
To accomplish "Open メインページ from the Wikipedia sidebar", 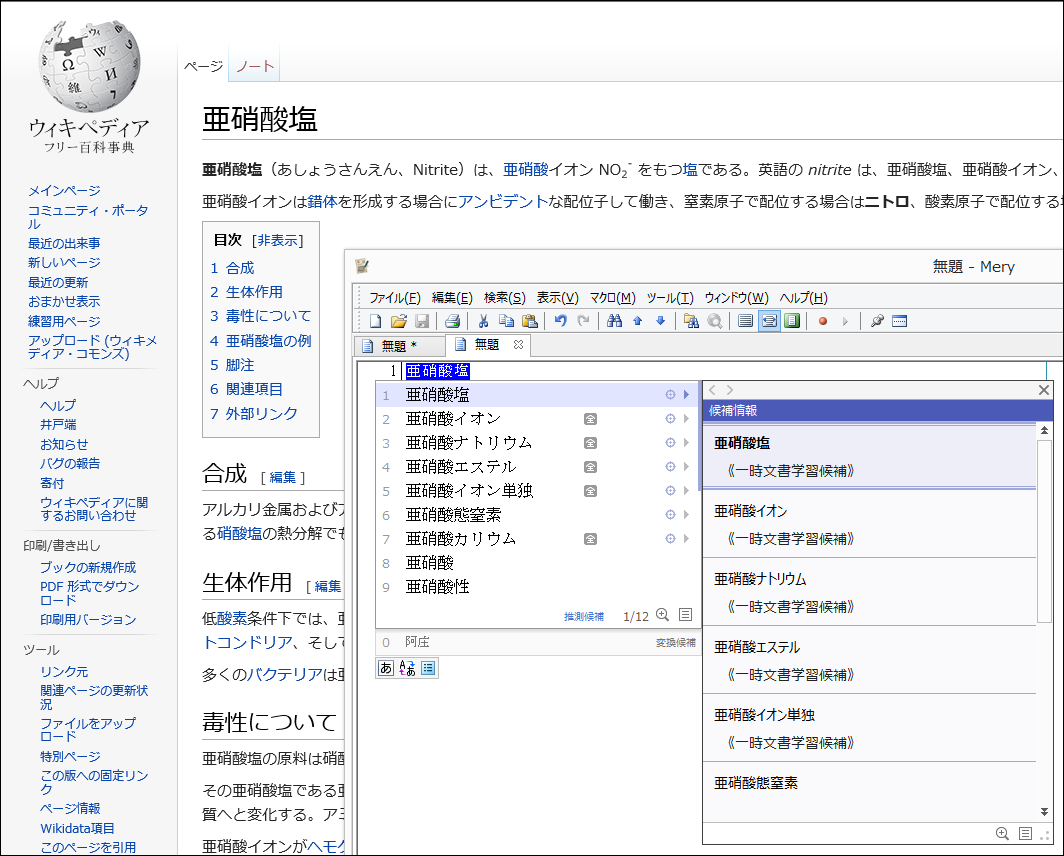I will point(63,191).
